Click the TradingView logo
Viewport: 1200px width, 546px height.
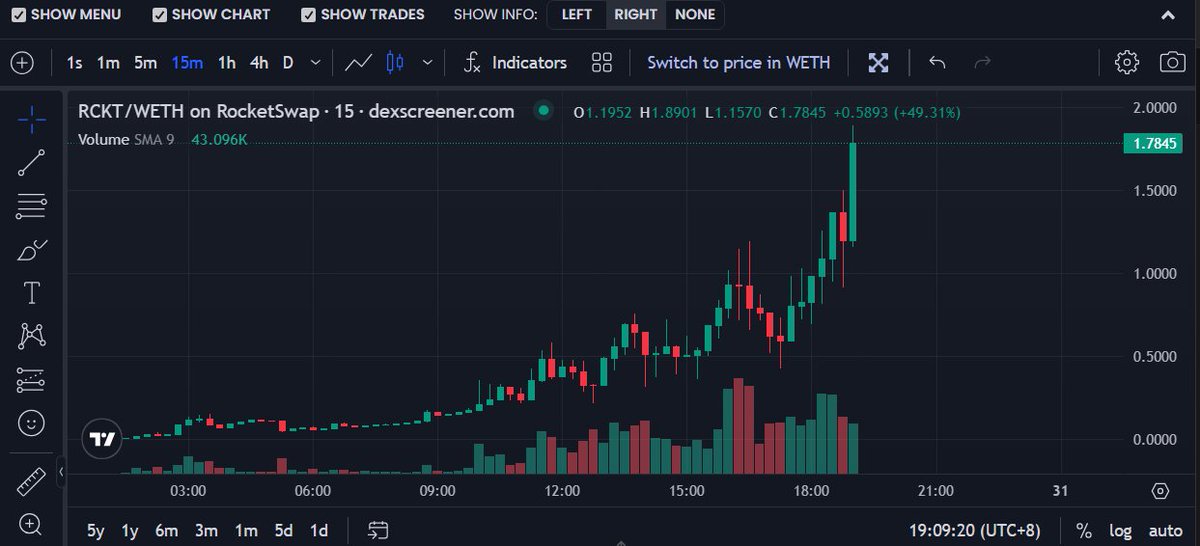point(101,439)
